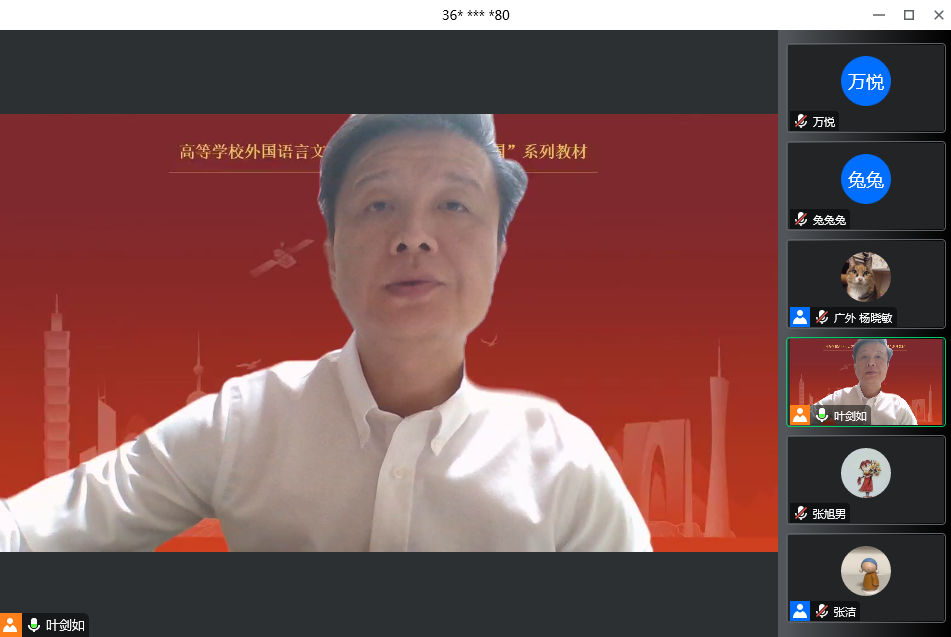This screenshot has height=637, width=951.
Task: Click the orange person icon in 叶剑如's thumbnail
Action: pyautogui.click(x=800, y=415)
